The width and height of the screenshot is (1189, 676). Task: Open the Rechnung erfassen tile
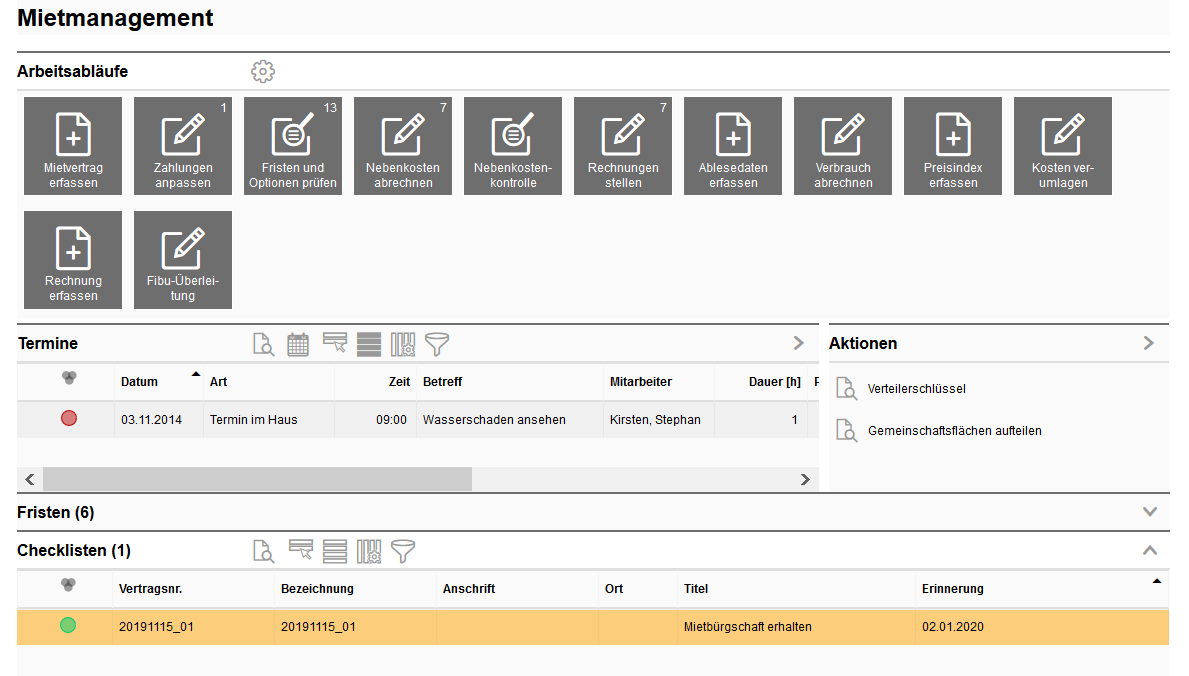(73, 259)
